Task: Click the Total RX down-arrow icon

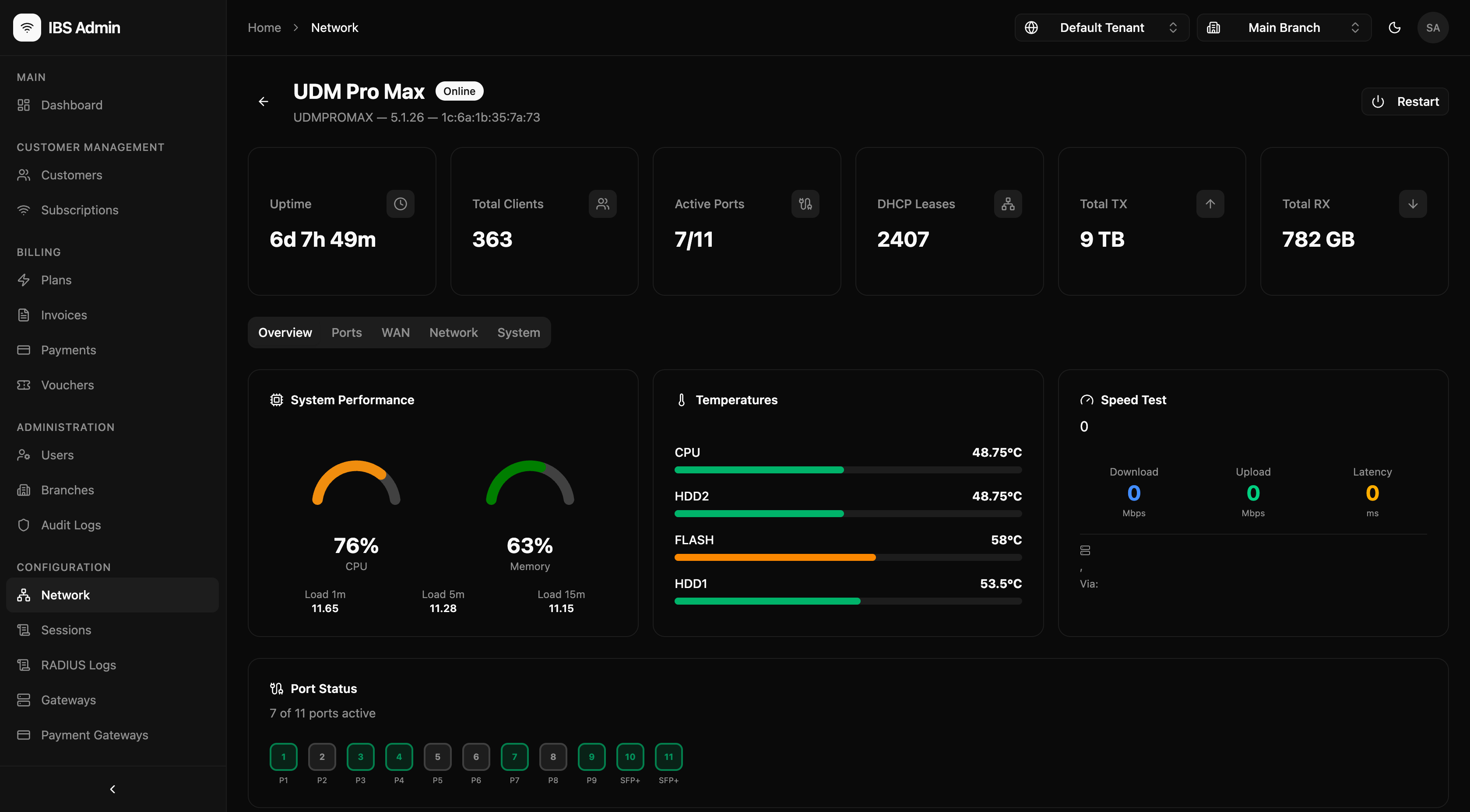Action: click(1413, 203)
